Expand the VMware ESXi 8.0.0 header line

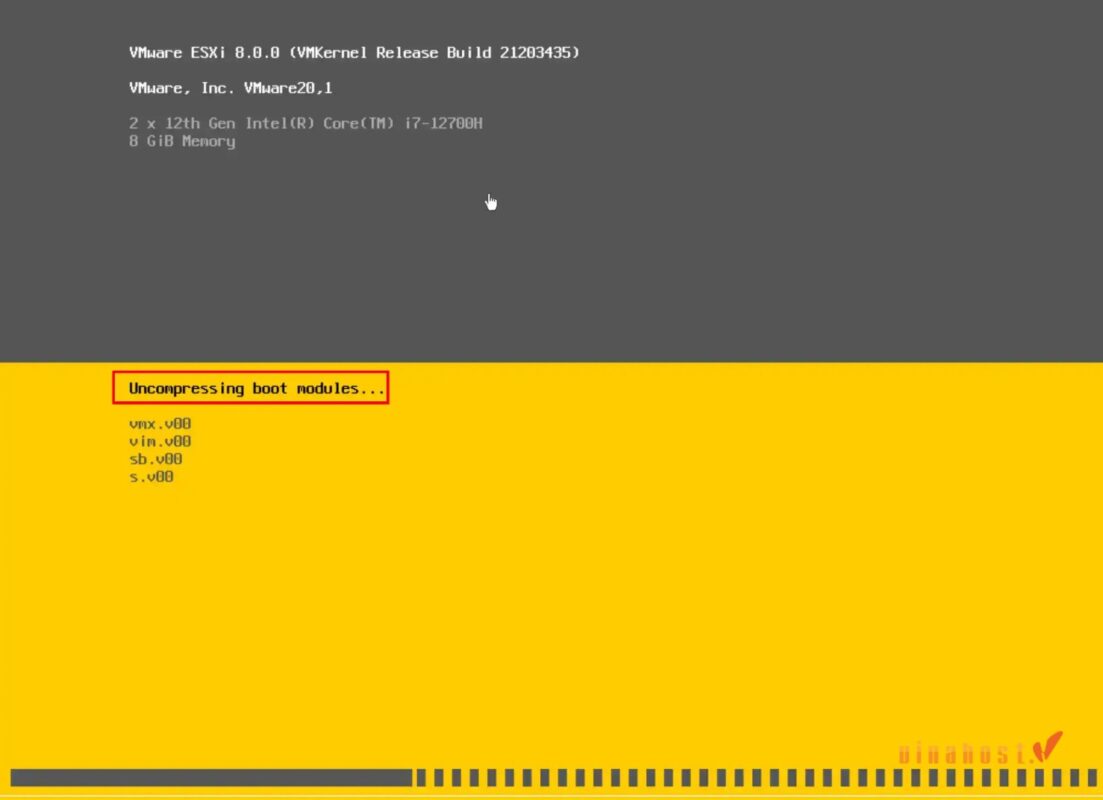(353, 52)
